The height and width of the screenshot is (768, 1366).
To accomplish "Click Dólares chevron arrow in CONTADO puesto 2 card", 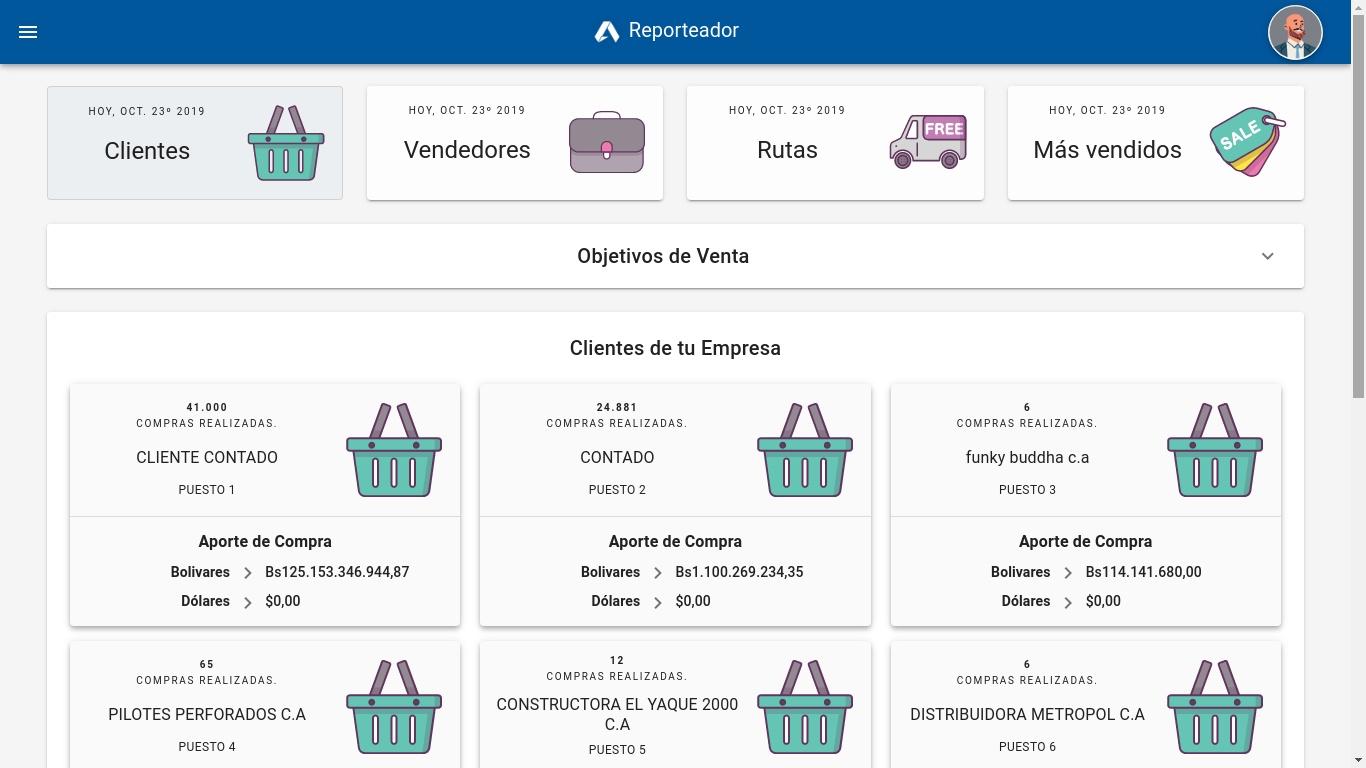I will pyautogui.click(x=658, y=602).
